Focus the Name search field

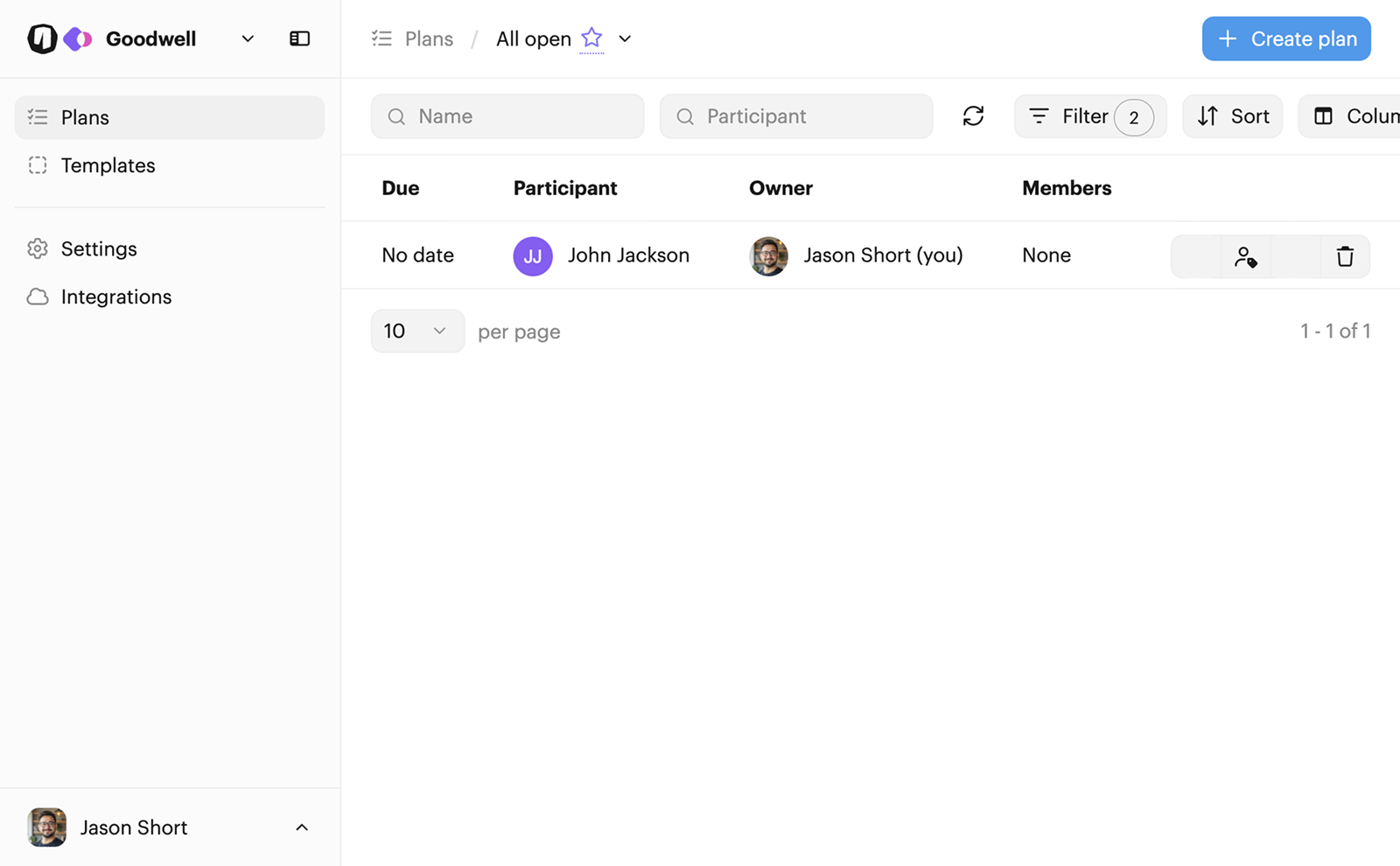coord(507,116)
